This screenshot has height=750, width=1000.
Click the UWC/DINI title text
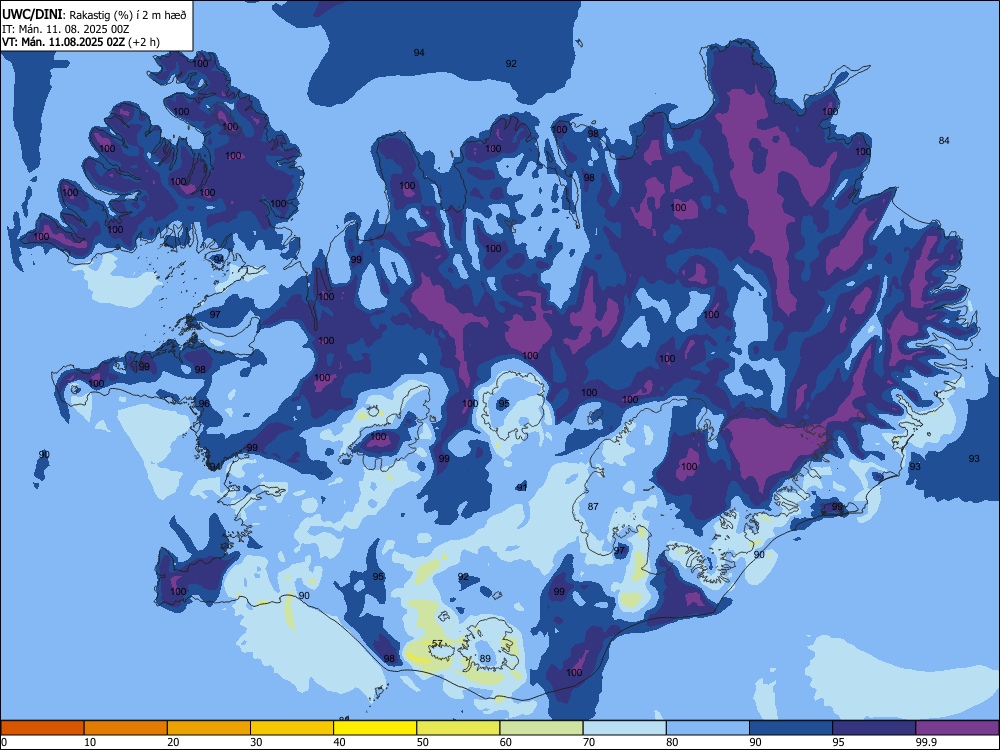click(32, 15)
